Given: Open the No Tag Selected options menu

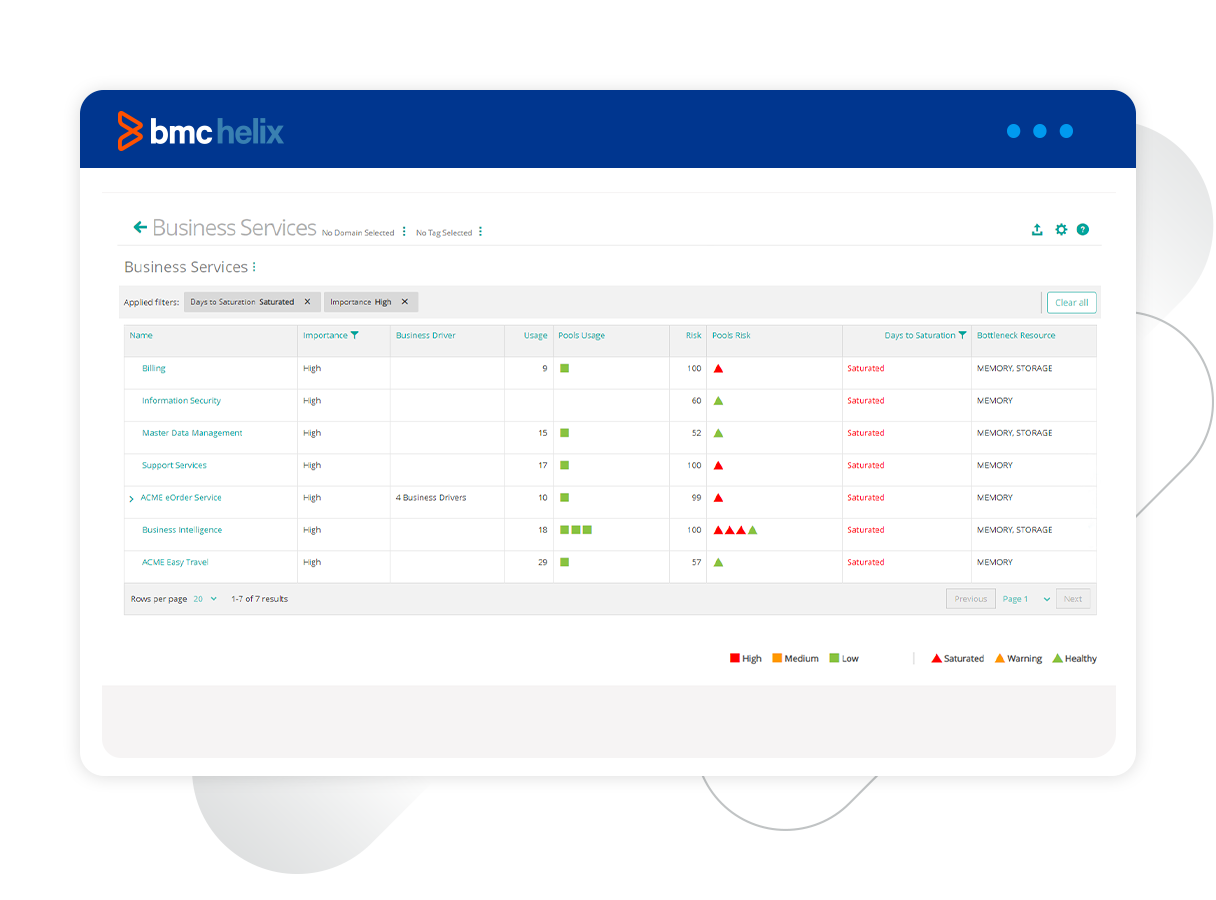Looking at the screenshot, I should pyautogui.click(x=480, y=232).
